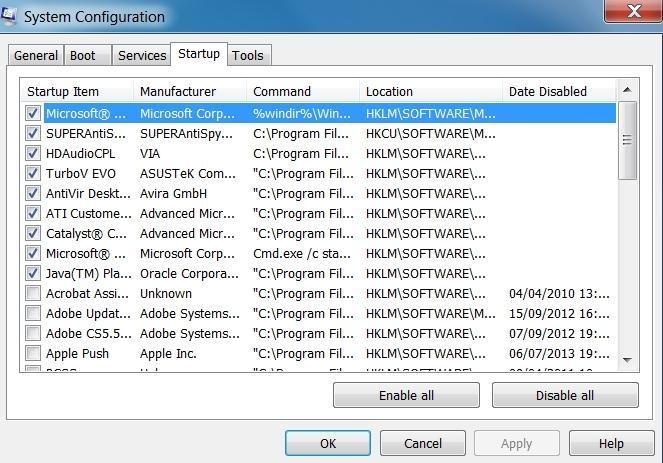Open the Tools tab
663x463 pixels.
[x=249, y=55]
